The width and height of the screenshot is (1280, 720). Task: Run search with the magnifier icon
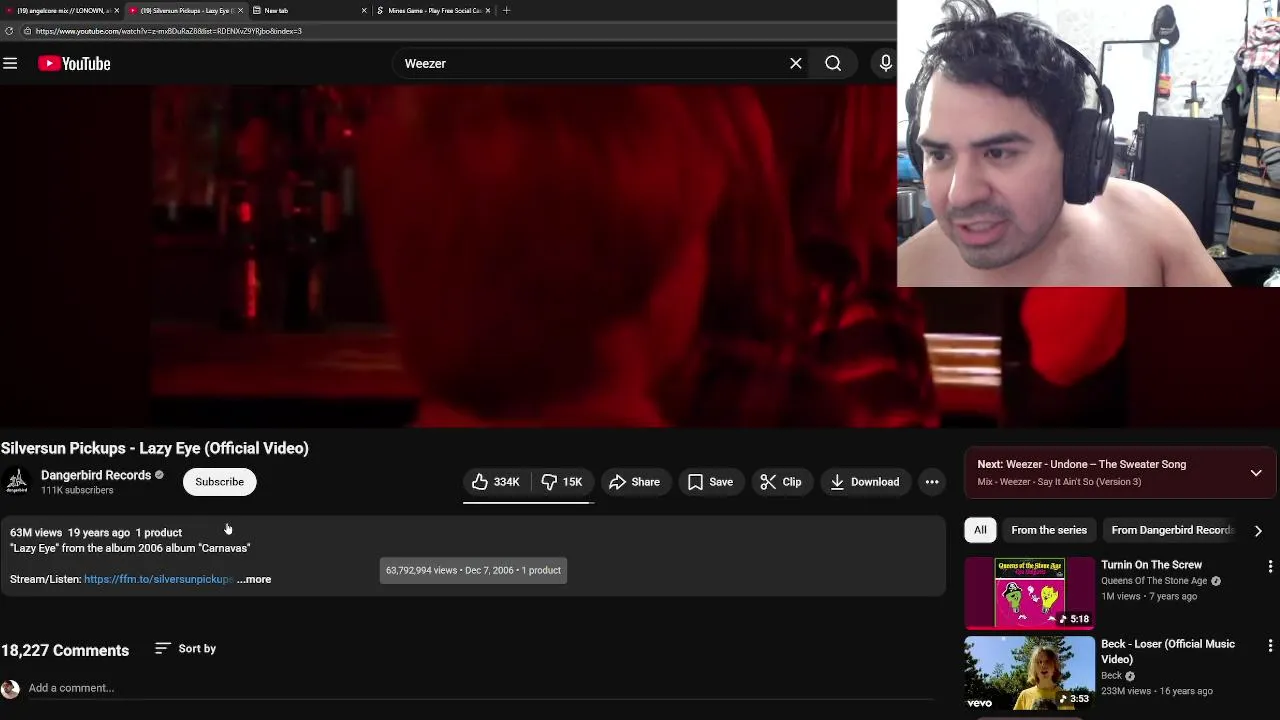point(833,64)
